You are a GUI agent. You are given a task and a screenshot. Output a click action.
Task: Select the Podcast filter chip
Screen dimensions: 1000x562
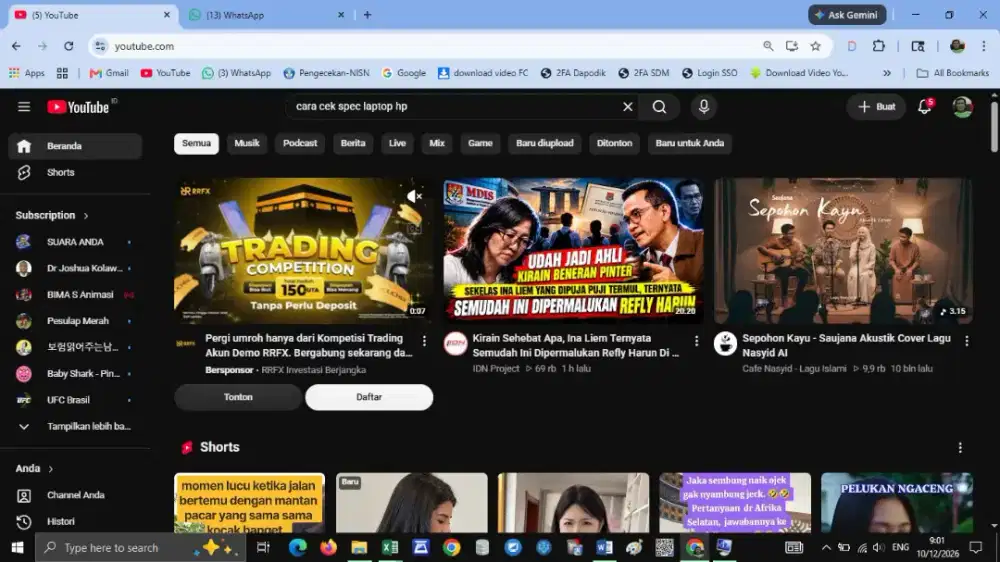coord(300,144)
